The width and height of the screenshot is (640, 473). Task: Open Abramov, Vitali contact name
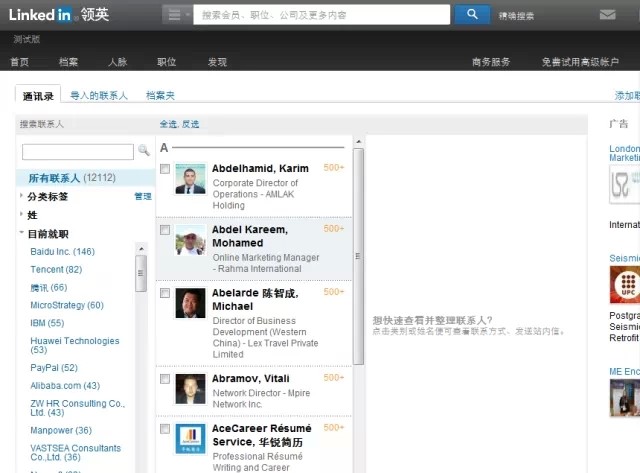(x=251, y=379)
